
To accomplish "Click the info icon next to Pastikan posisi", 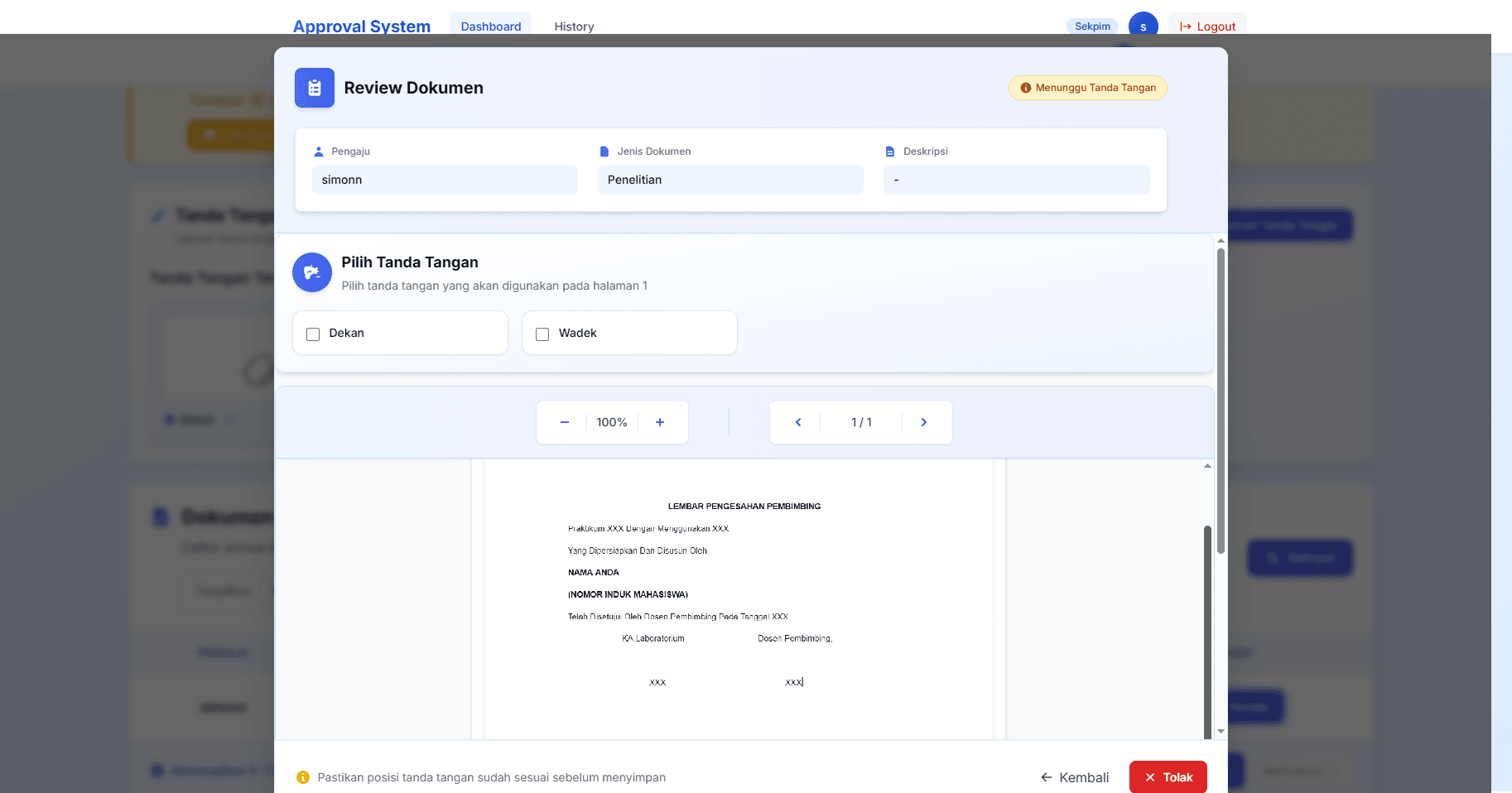I will [x=303, y=777].
